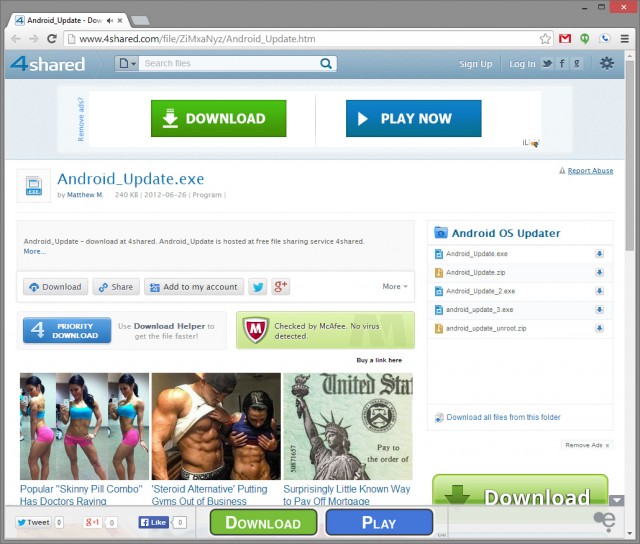Click the search magnifier icon
The width and height of the screenshot is (640, 544).
pyautogui.click(x=326, y=63)
